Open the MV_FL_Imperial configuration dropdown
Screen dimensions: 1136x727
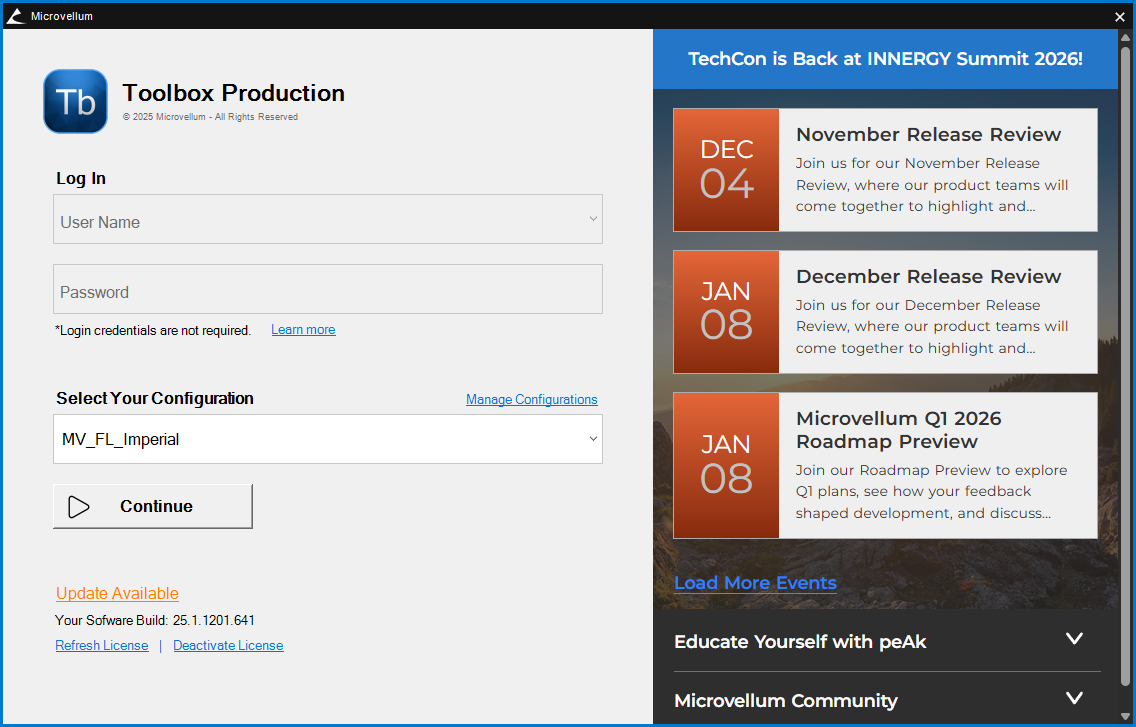593,439
